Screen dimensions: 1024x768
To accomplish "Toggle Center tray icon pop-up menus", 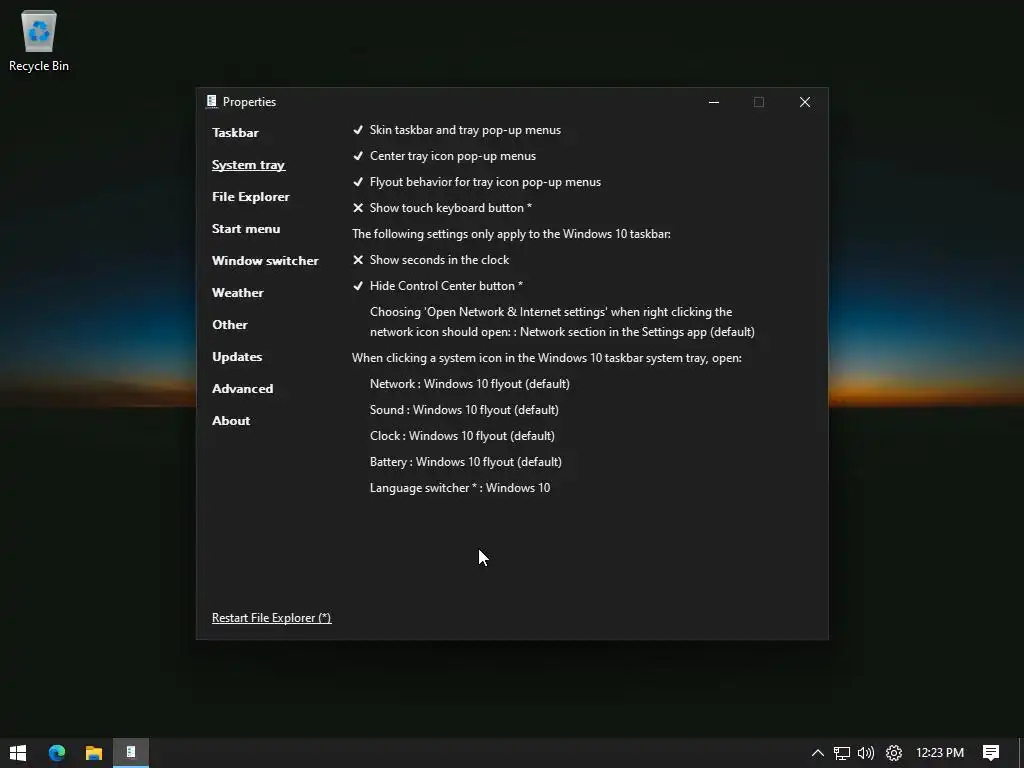I will (444, 156).
